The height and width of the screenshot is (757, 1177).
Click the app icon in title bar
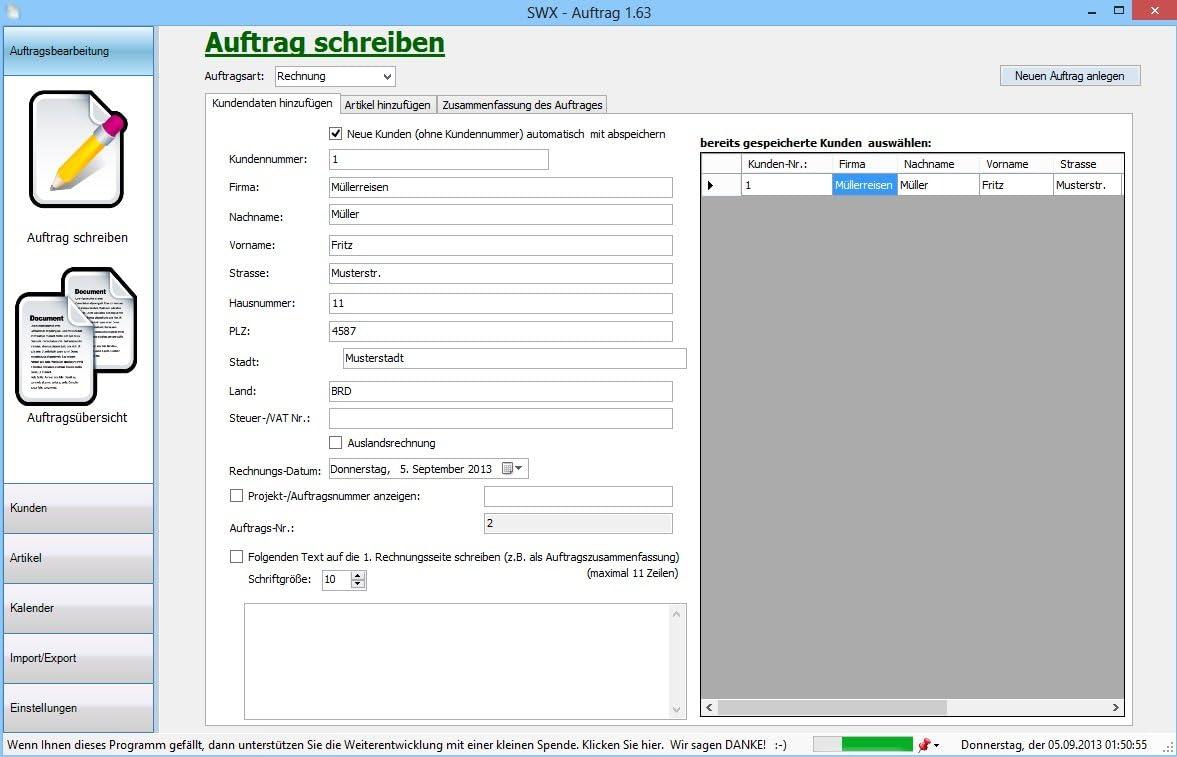13,13
